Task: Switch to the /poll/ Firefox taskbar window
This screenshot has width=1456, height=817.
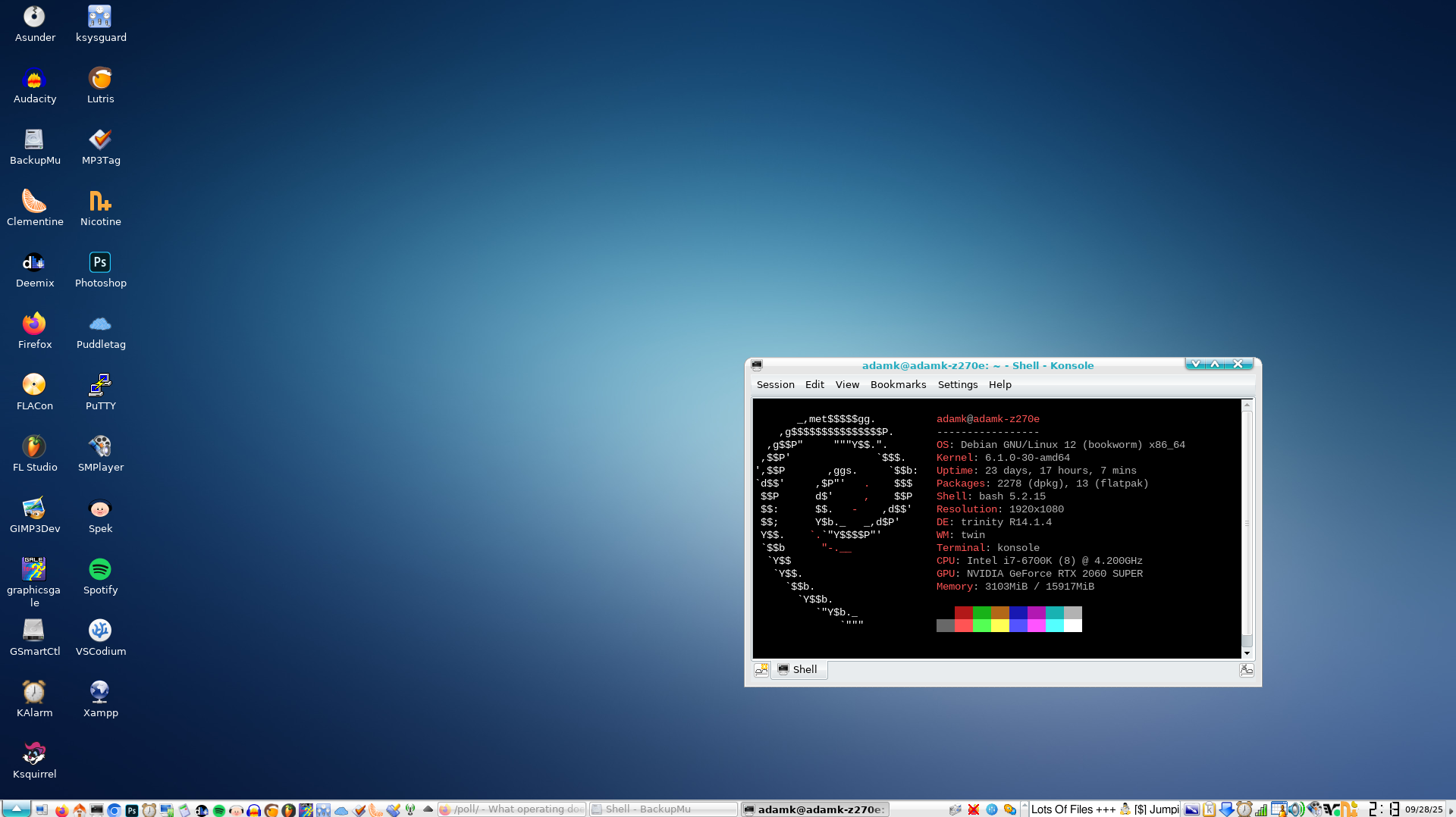Action: (x=512, y=809)
